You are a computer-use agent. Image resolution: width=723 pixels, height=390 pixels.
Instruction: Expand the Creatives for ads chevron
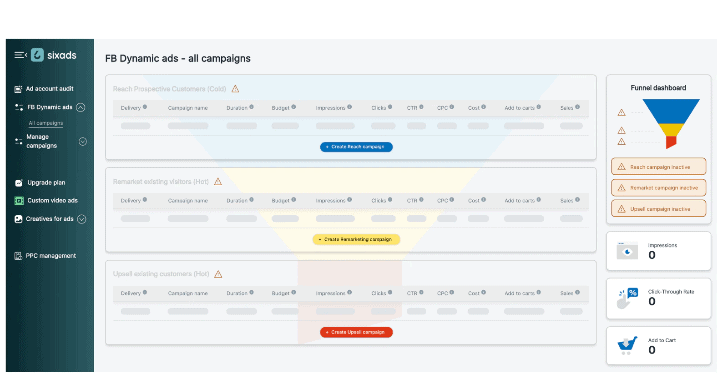coord(82,219)
